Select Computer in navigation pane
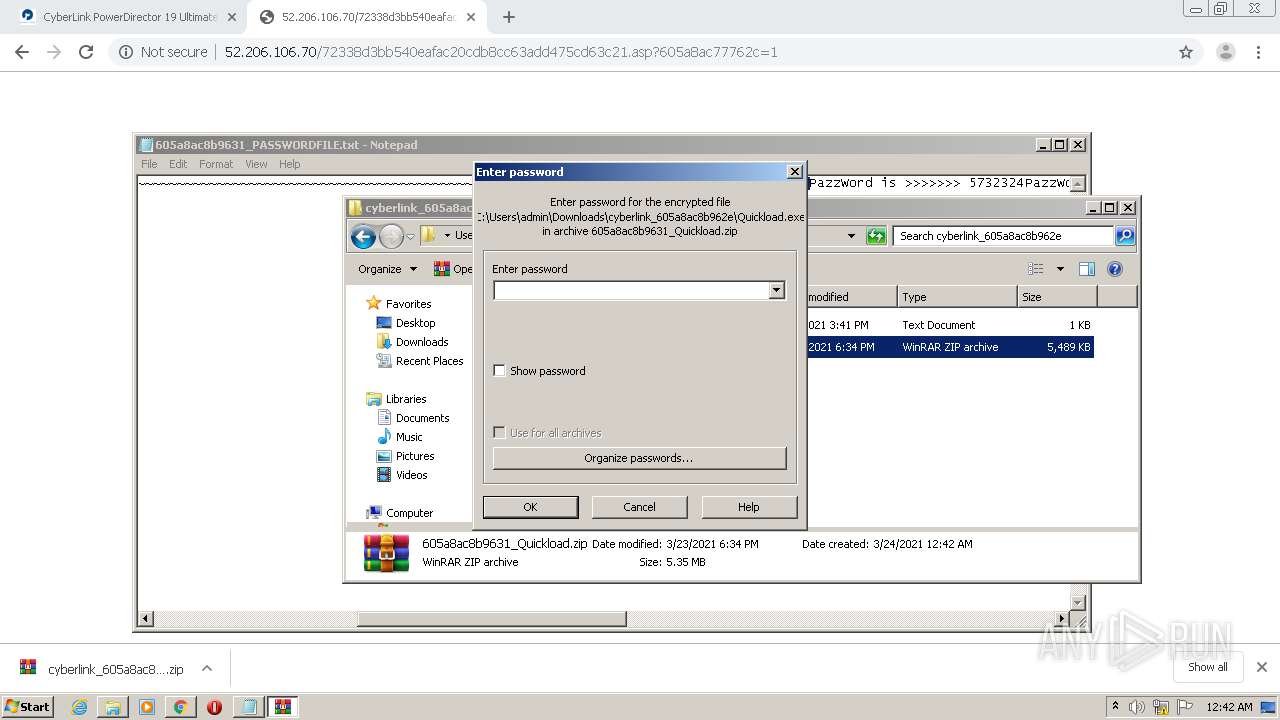The height and width of the screenshot is (720, 1280). [409, 513]
